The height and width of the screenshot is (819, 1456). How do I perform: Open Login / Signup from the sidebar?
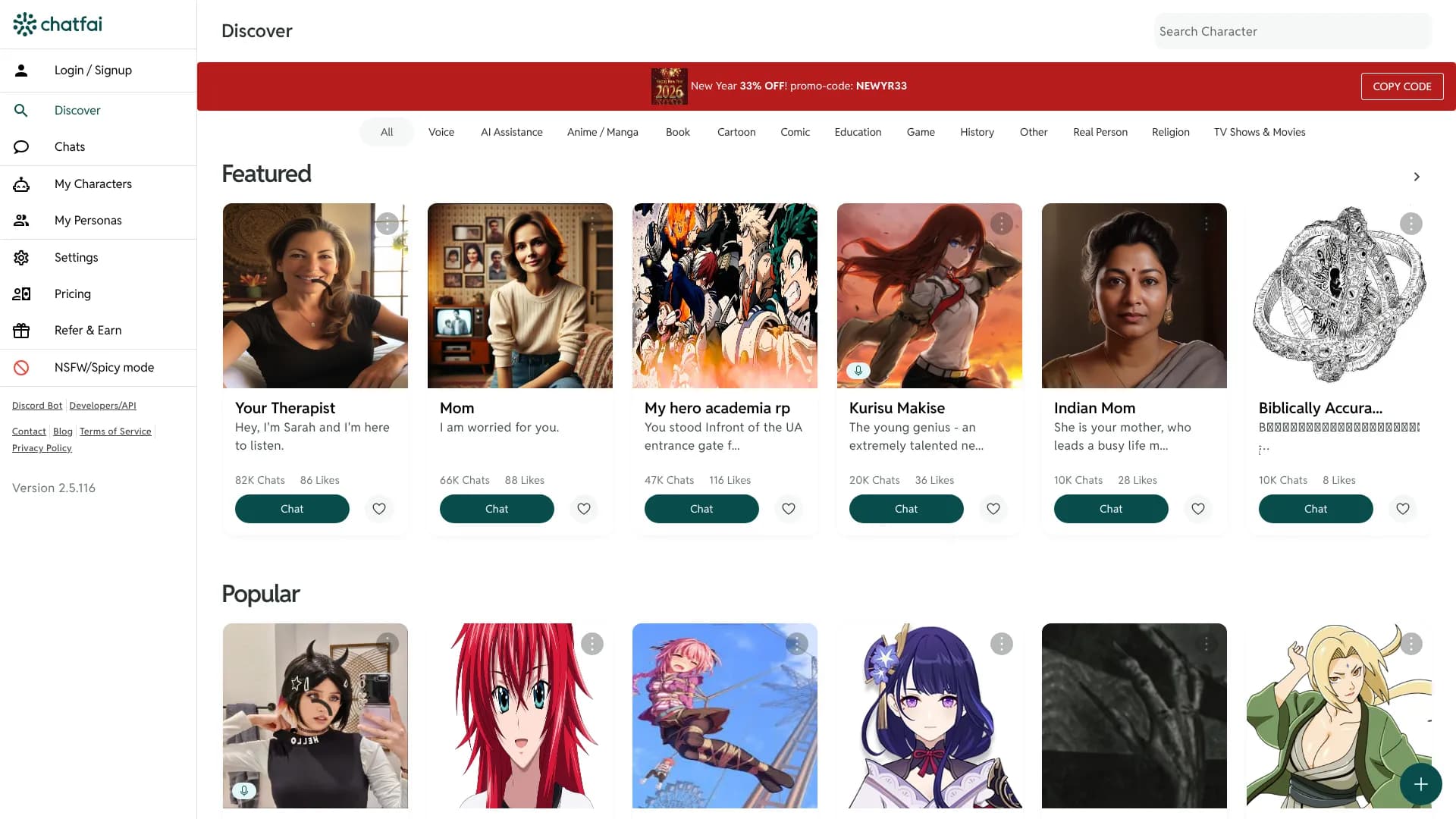coord(98,71)
